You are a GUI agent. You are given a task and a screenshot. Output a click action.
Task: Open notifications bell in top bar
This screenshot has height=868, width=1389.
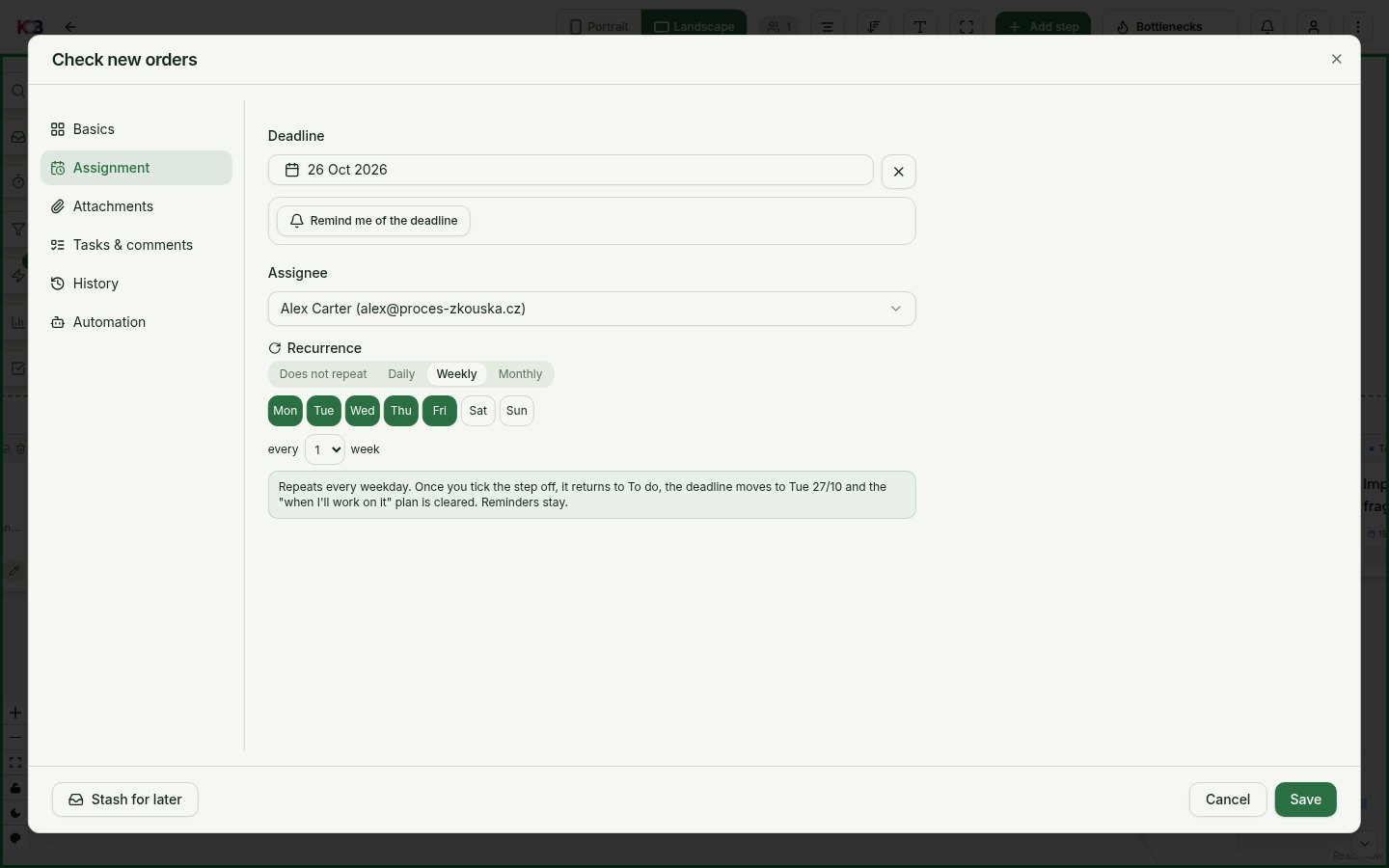1267,26
